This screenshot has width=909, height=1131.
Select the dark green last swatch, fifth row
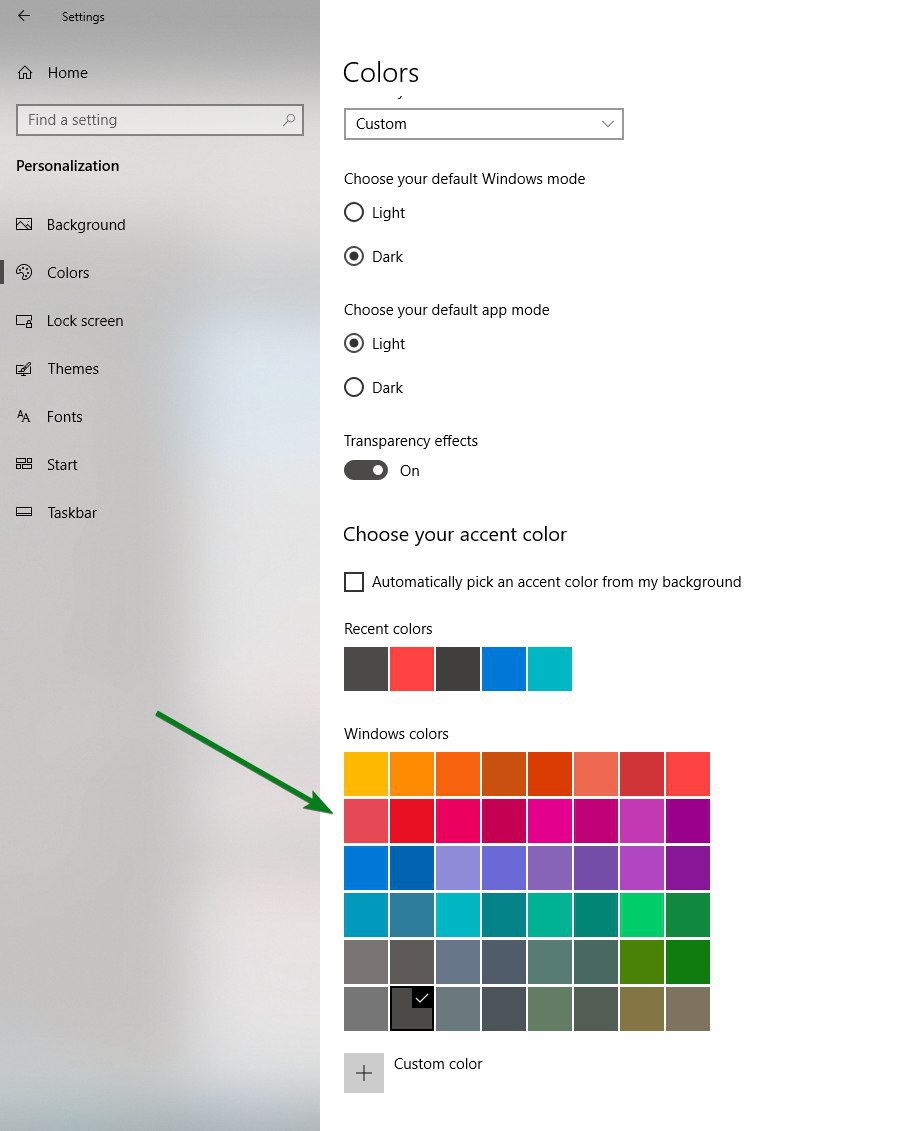[688, 961]
